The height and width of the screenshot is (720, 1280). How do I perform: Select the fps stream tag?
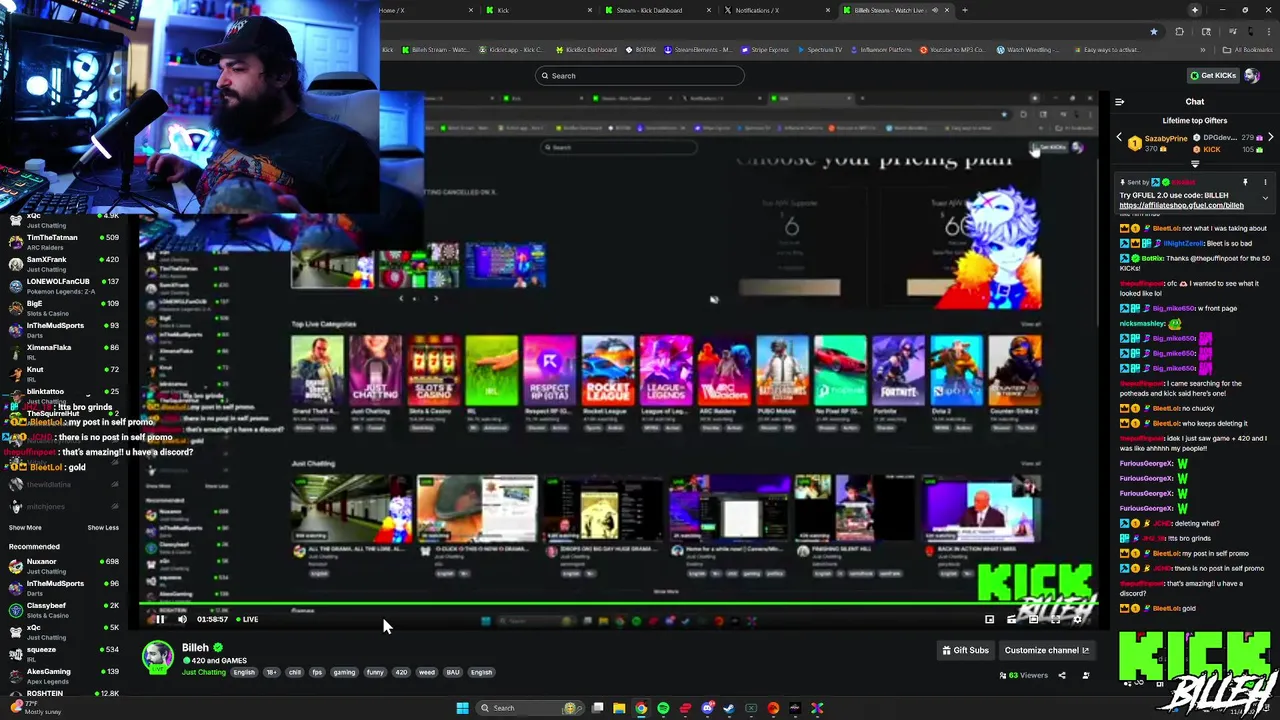point(317,672)
